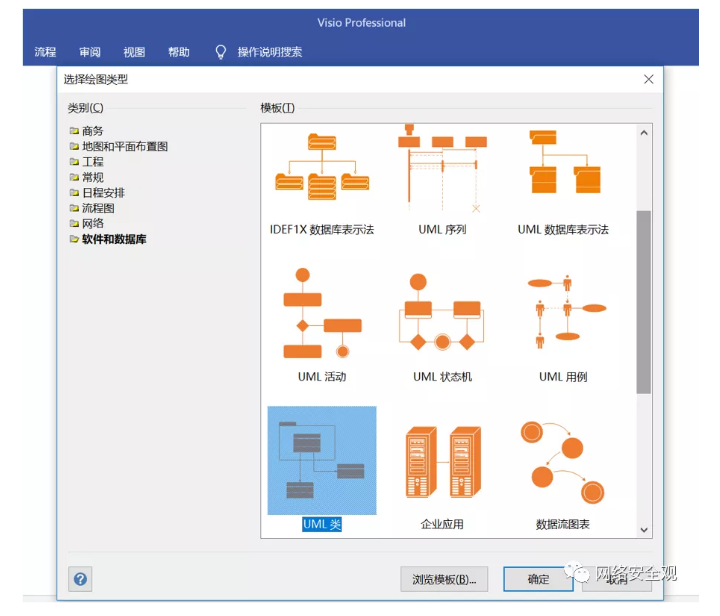Switch to the 视图 ribbon tab

point(134,52)
